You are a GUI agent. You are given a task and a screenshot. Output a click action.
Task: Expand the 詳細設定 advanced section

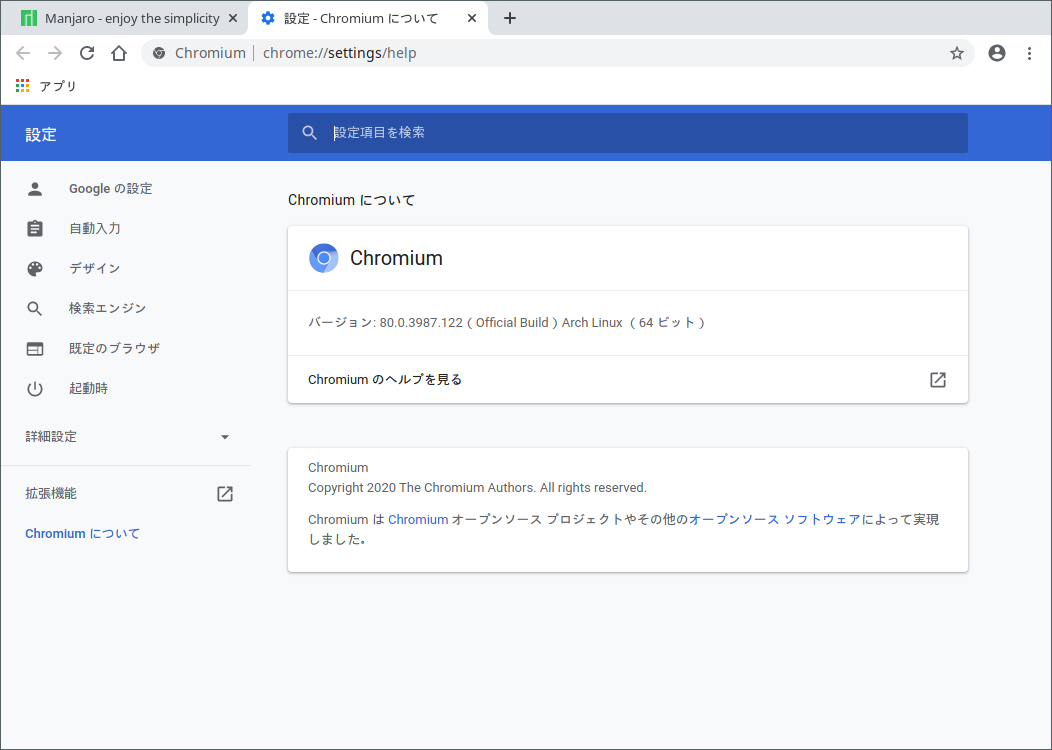coord(126,437)
